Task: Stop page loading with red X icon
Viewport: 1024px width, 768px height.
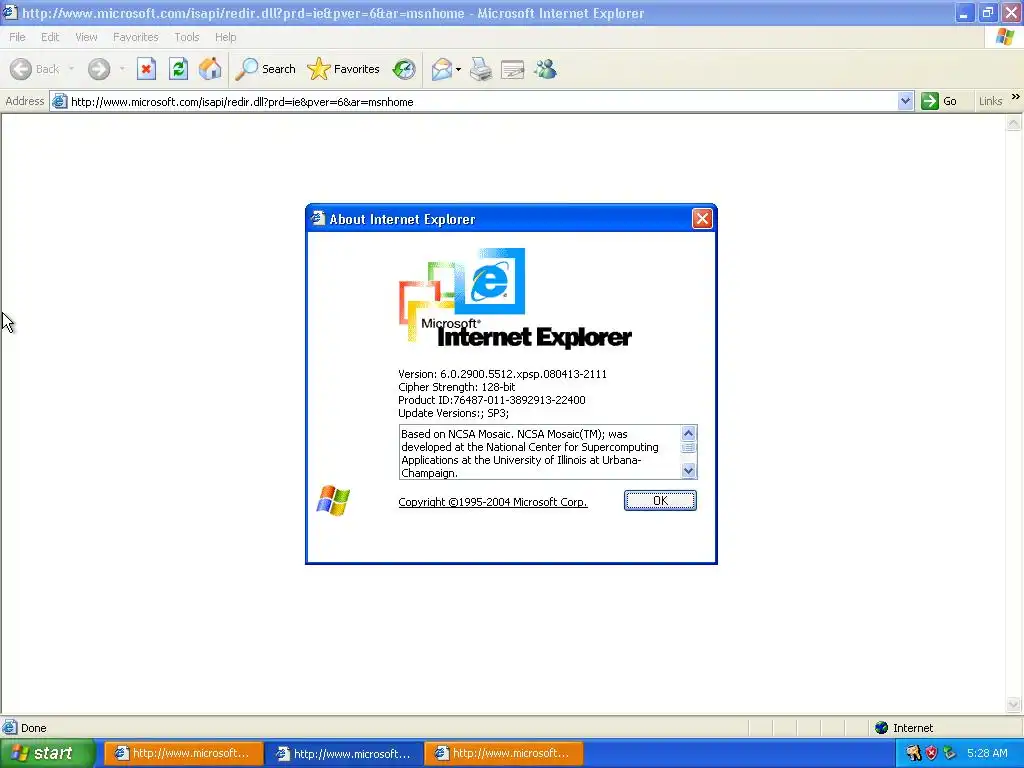Action: click(146, 69)
